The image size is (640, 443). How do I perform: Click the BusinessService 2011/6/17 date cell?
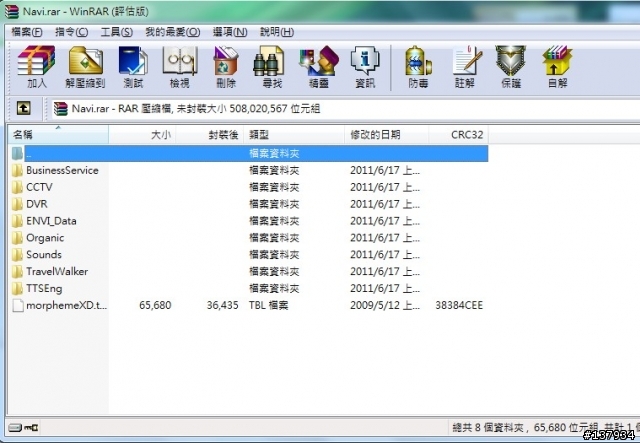[385, 170]
